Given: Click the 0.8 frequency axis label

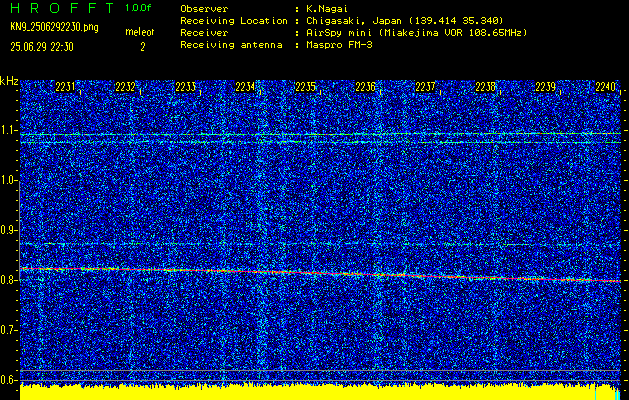Looking at the screenshot, I should pos(9,280).
